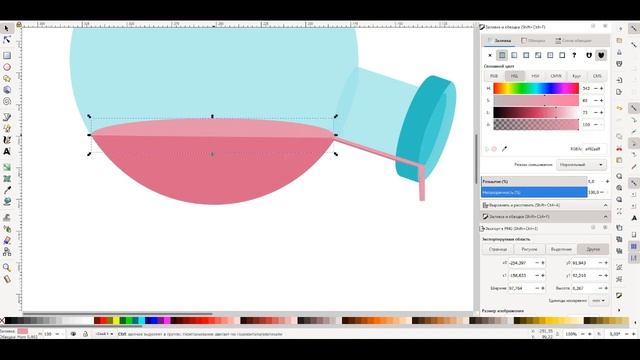Select the Zoom magnifier tool
The image size is (640, 360).
coord(7,268)
